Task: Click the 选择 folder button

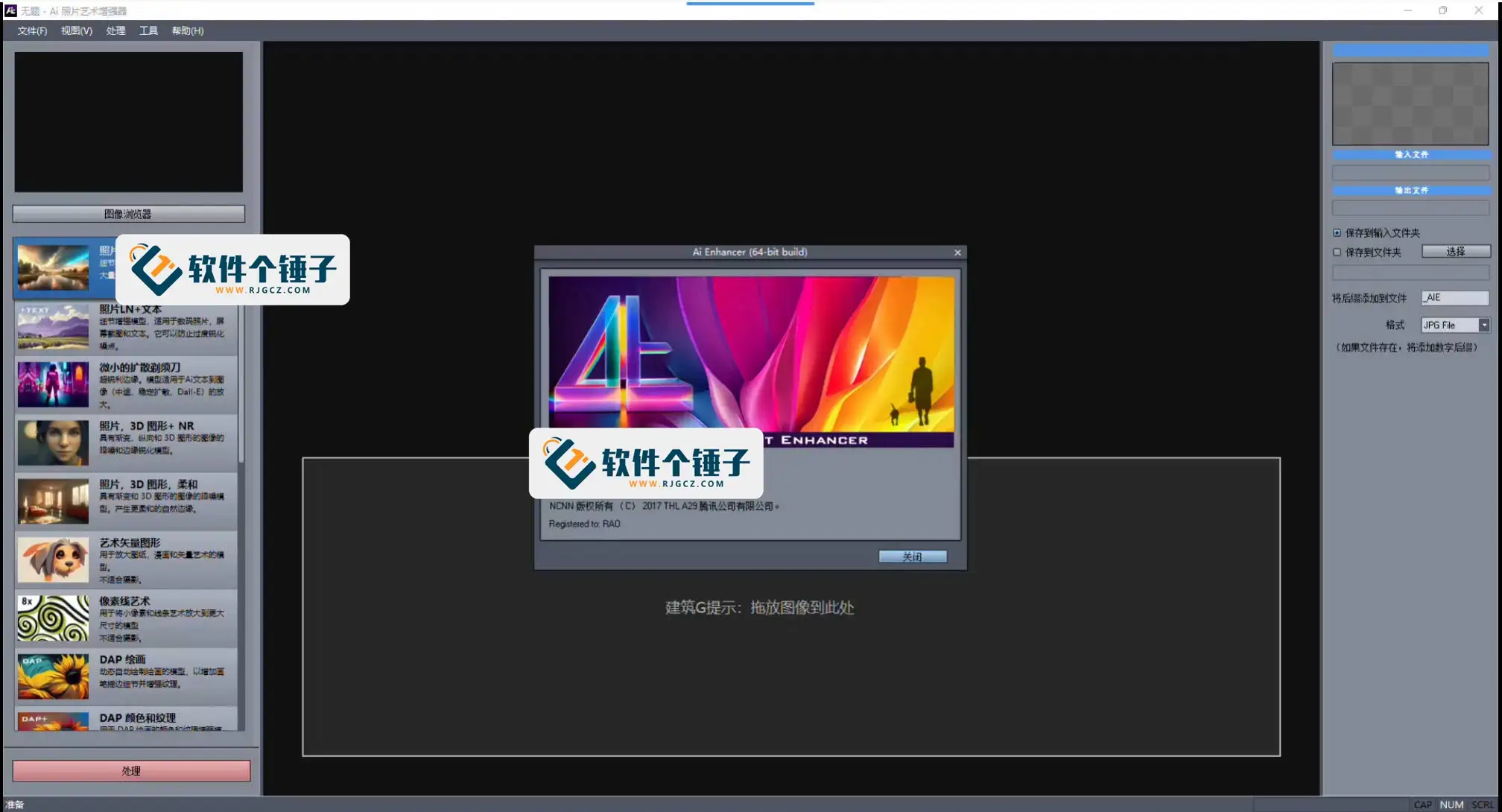Action: [x=1455, y=252]
